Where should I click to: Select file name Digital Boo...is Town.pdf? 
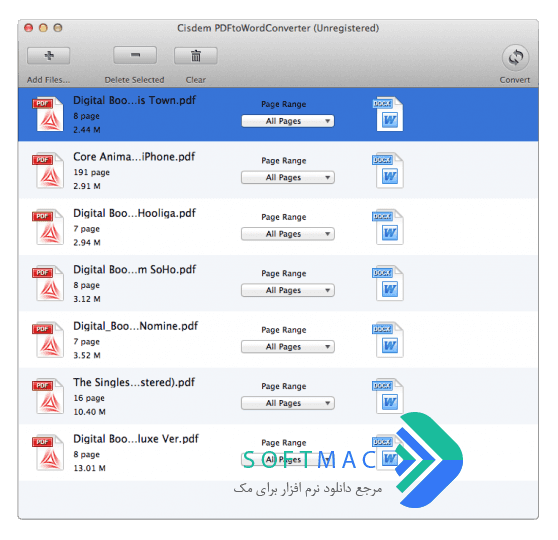tap(135, 100)
